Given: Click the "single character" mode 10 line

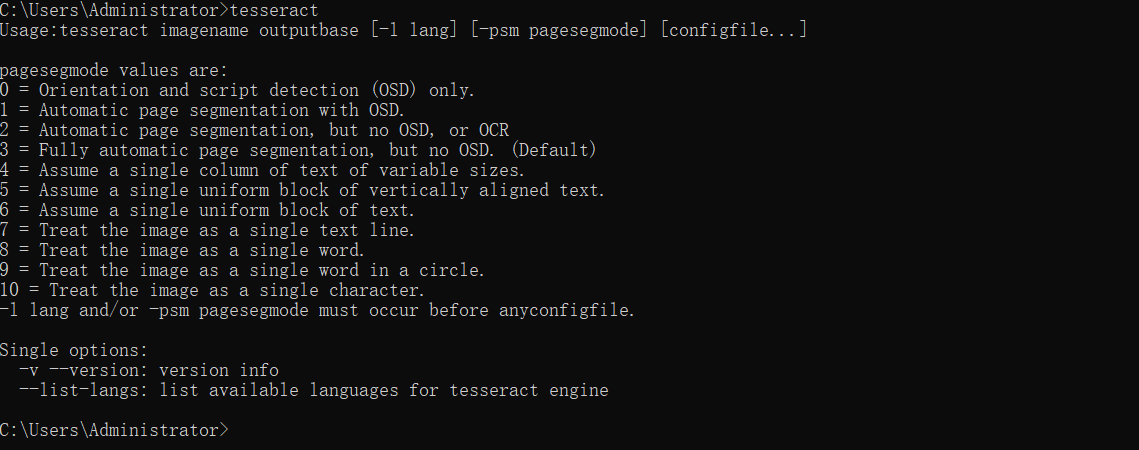Looking at the screenshot, I should pyautogui.click(x=212, y=290).
